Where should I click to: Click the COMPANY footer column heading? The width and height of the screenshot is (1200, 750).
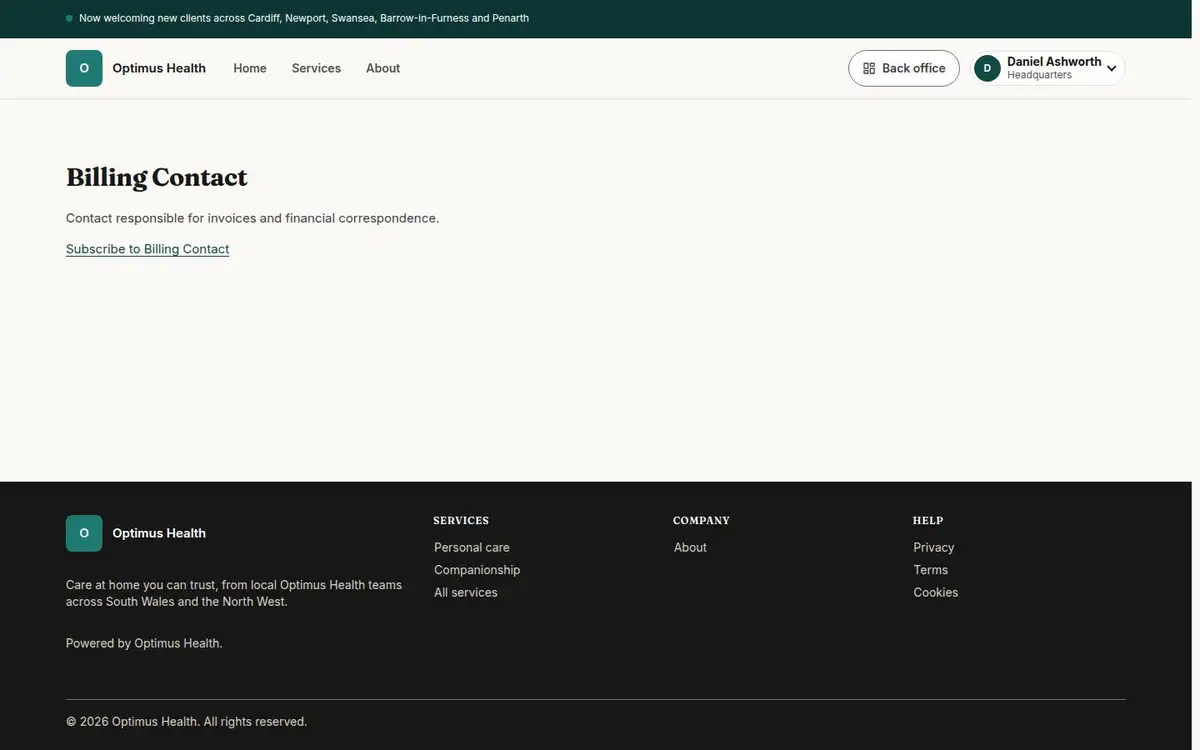click(701, 520)
